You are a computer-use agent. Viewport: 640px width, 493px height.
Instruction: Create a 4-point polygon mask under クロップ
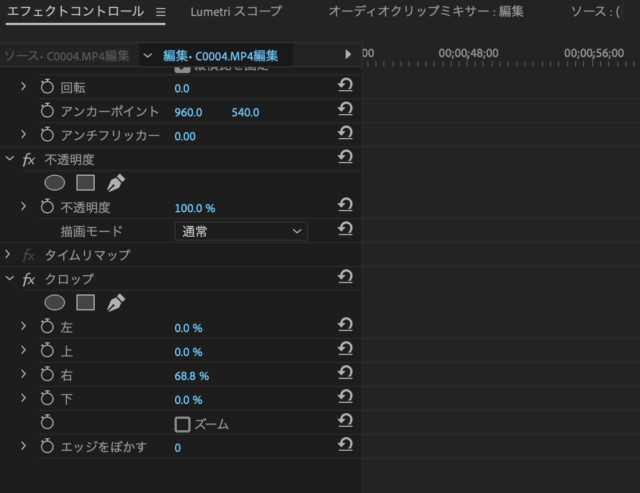coord(85,303)
